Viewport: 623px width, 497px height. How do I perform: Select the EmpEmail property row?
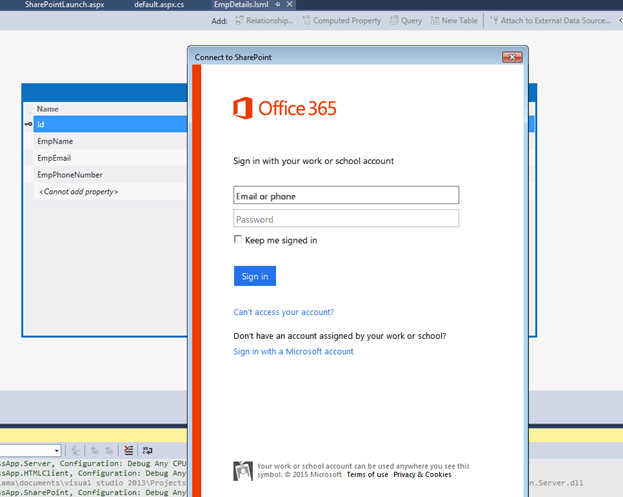(110, 158)
